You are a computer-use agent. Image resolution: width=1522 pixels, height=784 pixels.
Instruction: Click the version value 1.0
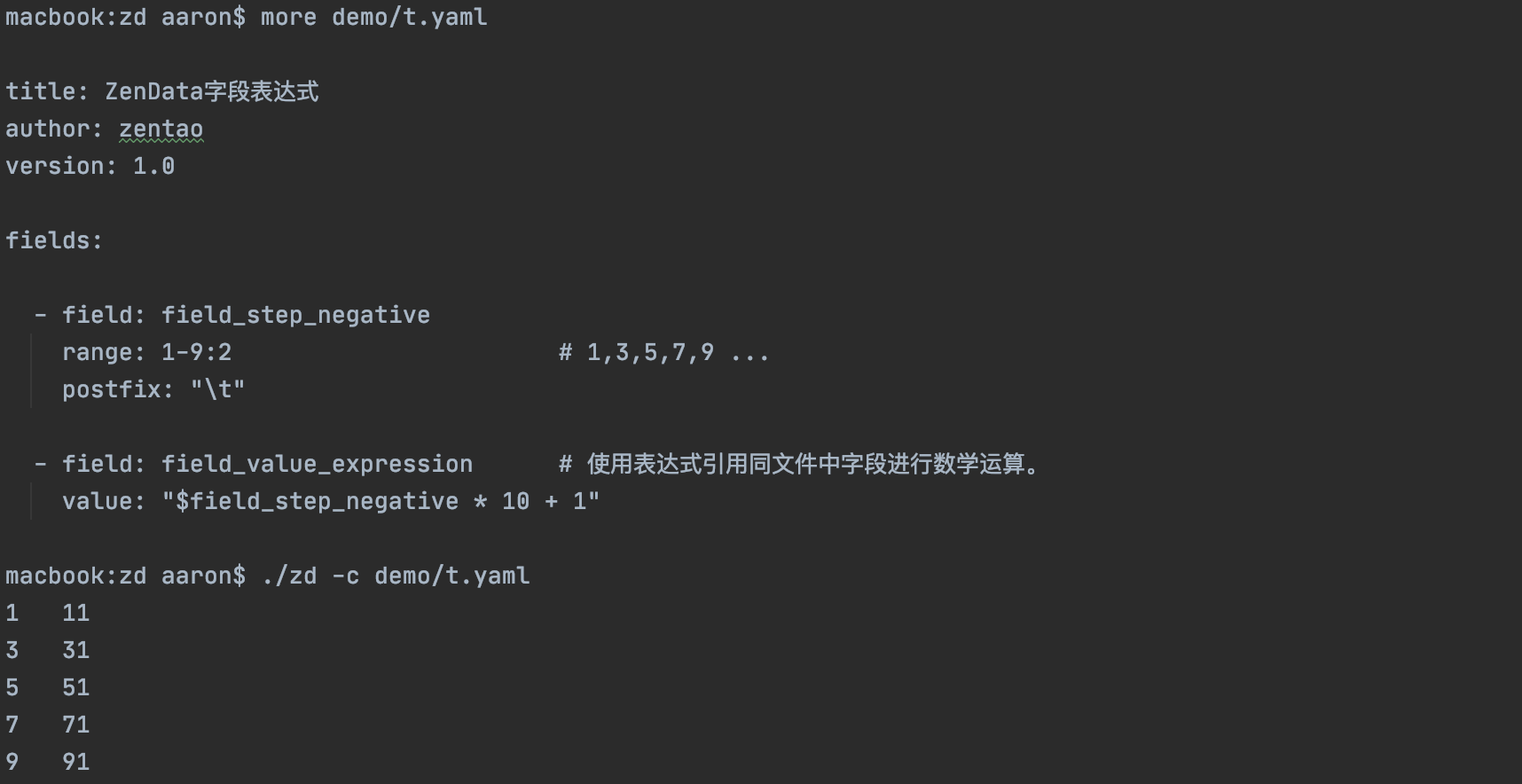pos(153,167)
